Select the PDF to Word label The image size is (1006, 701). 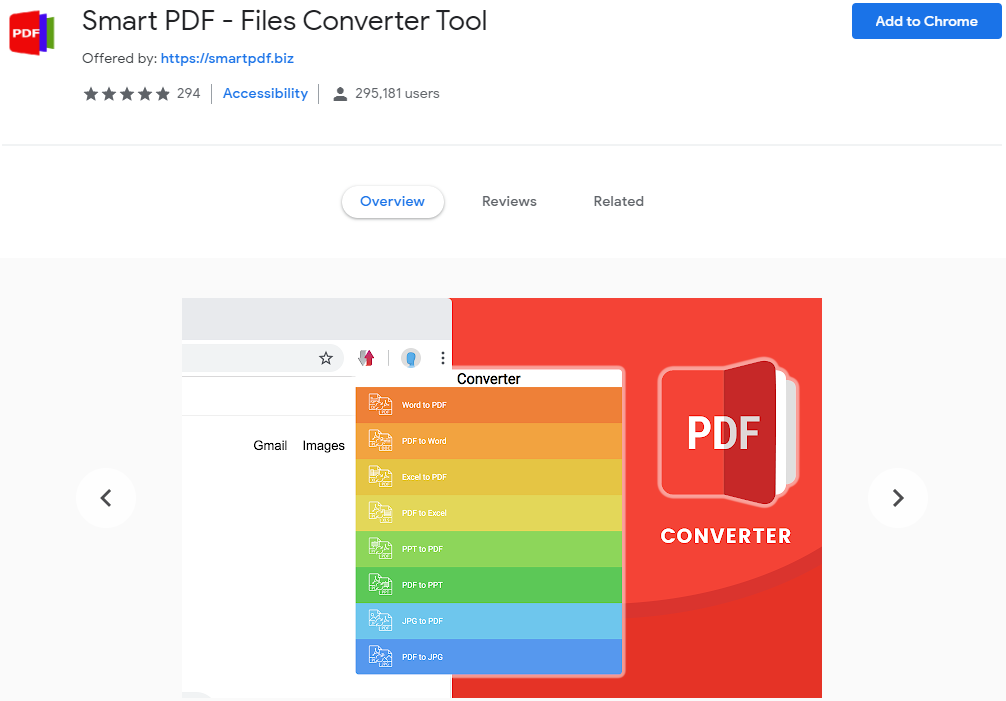424,441
